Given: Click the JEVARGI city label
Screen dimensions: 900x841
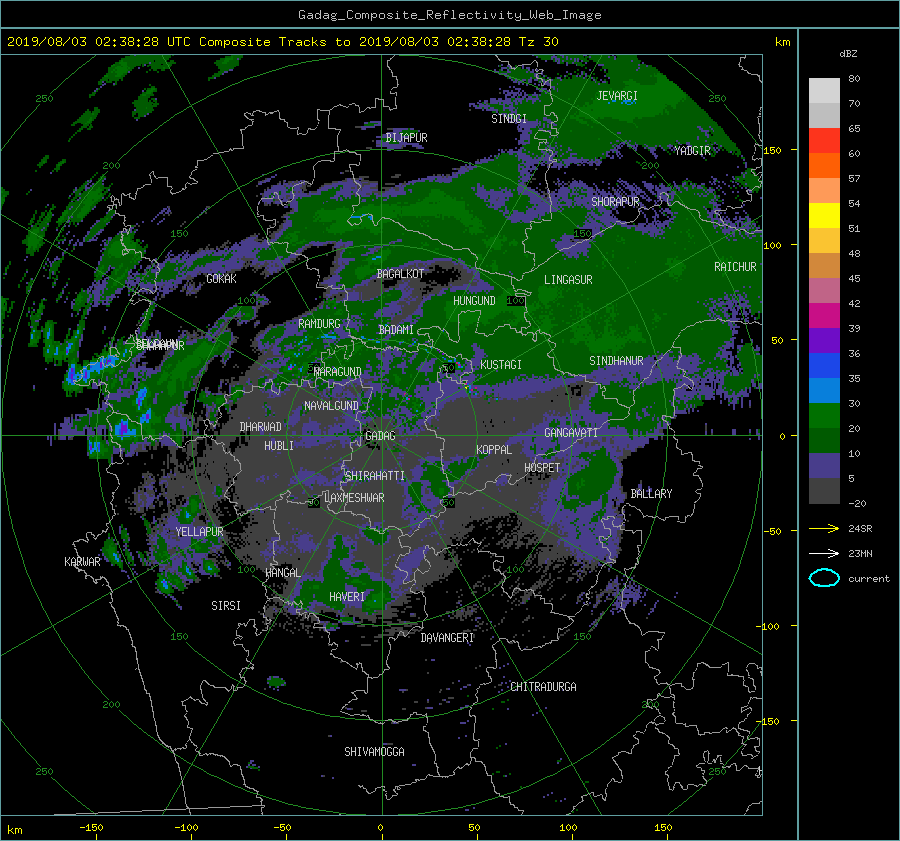Looking at the screenshot, I should [617, 96].
